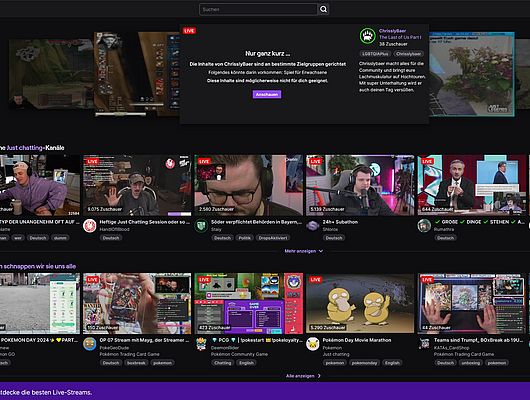
Task: Open the 24h+ Subathon title
Action: tap(340, 222)
